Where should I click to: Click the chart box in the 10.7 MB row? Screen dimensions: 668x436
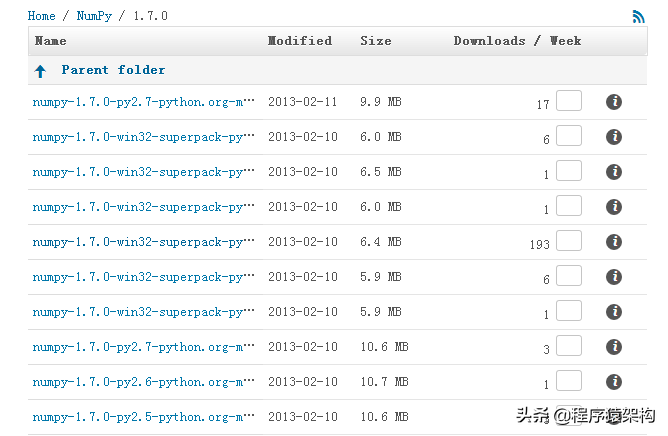(569, 380)
